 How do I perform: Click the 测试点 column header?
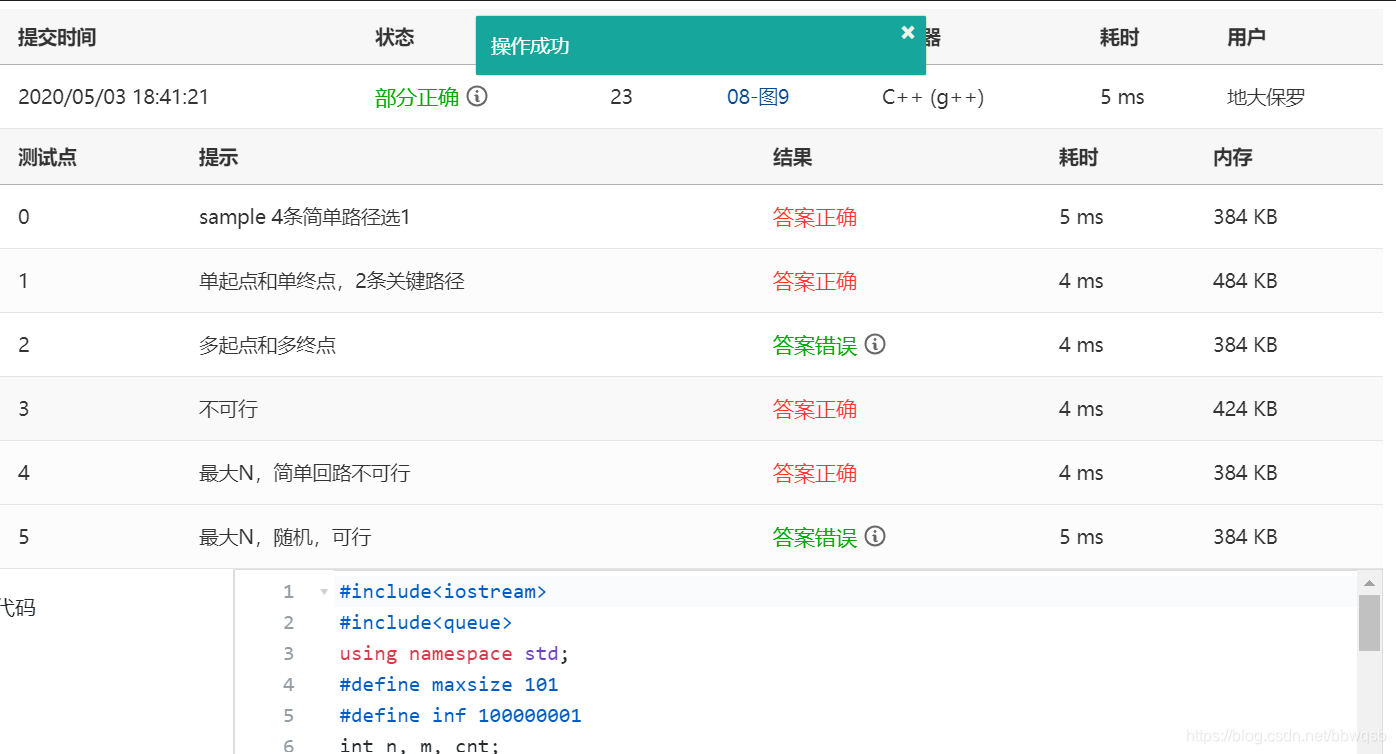coord(47,157)
